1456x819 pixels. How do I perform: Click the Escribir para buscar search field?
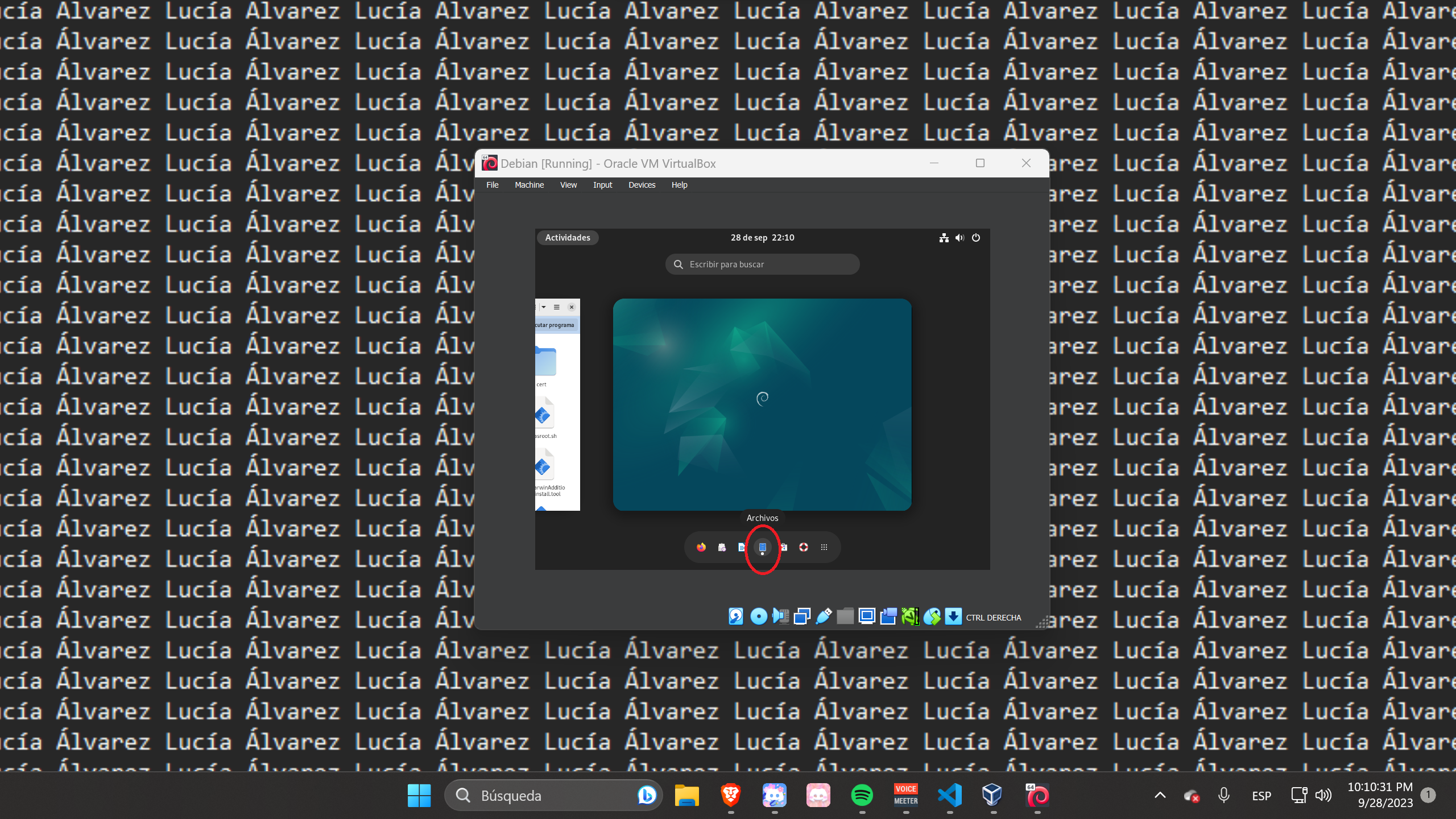762,264
